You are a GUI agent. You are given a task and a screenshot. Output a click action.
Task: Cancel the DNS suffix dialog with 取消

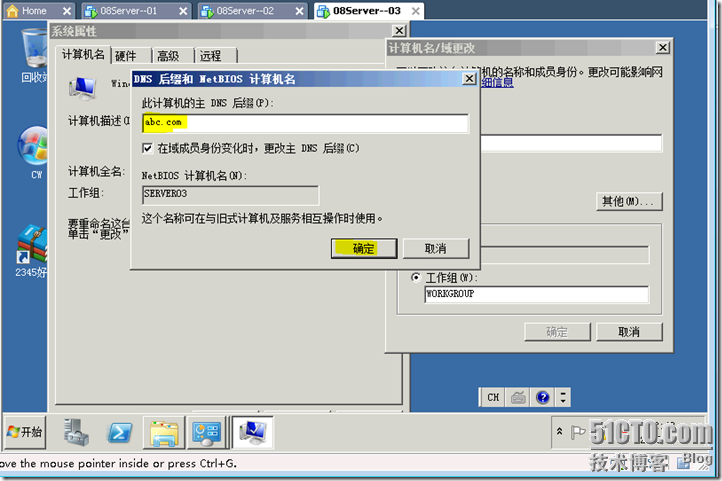436,249
